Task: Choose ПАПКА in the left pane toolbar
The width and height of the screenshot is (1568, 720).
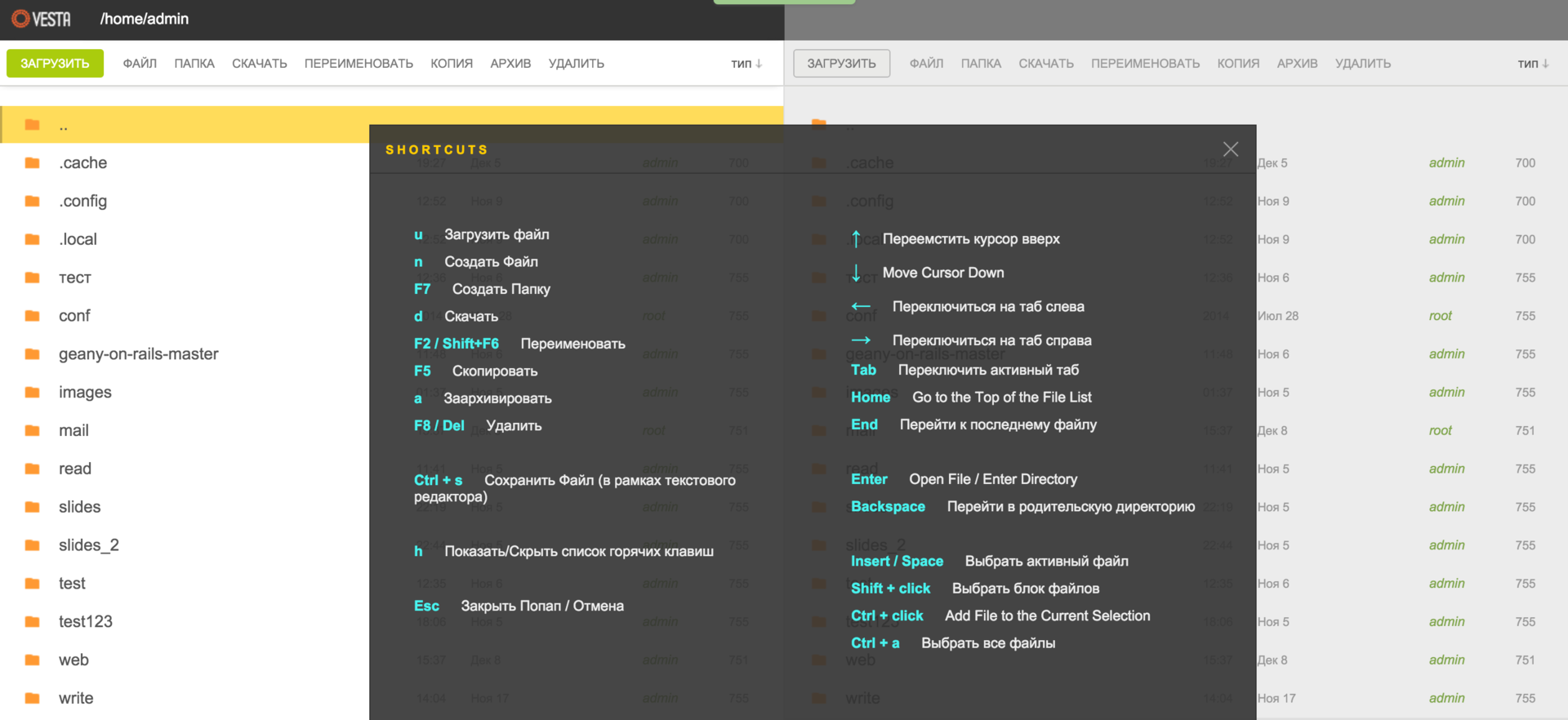Action: pyautogui.click(x=194, y=64)
